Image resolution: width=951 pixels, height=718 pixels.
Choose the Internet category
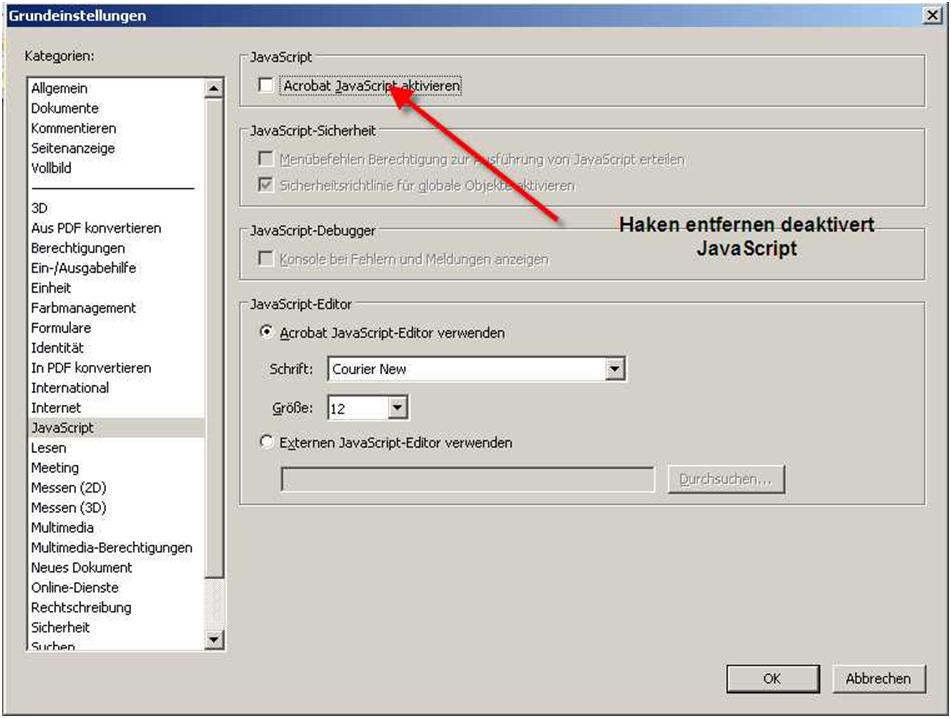[x=56, y=407]
